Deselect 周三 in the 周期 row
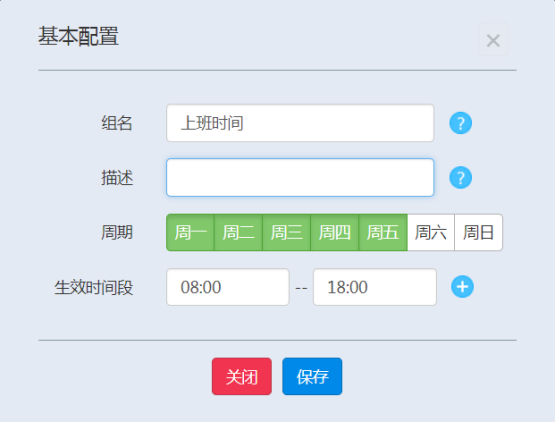This screenshot has height=422, width=555. pyautogui.click(x=287, y=233)
